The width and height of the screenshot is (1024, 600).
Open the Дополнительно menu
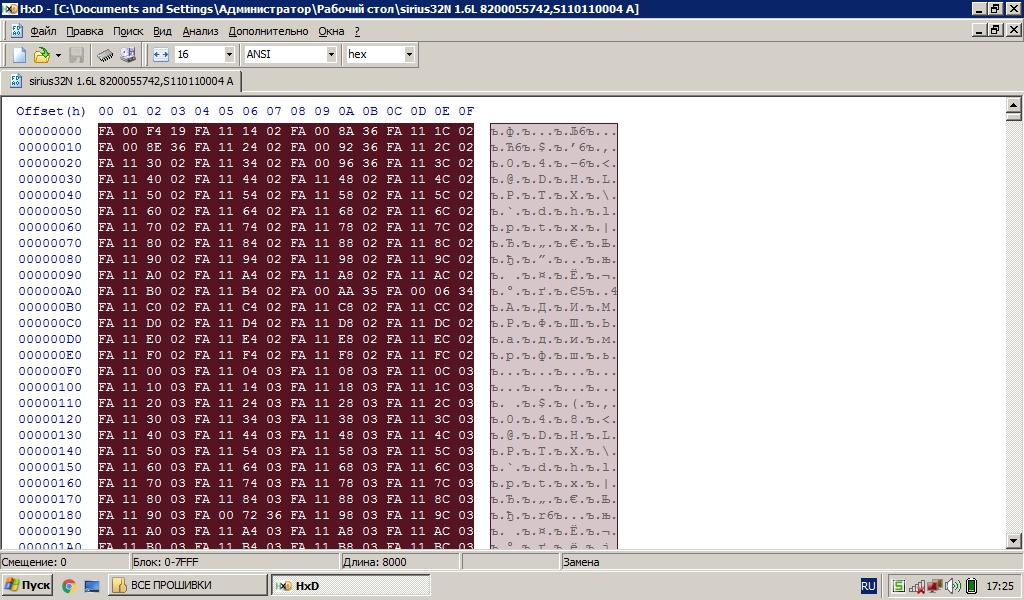268,31
